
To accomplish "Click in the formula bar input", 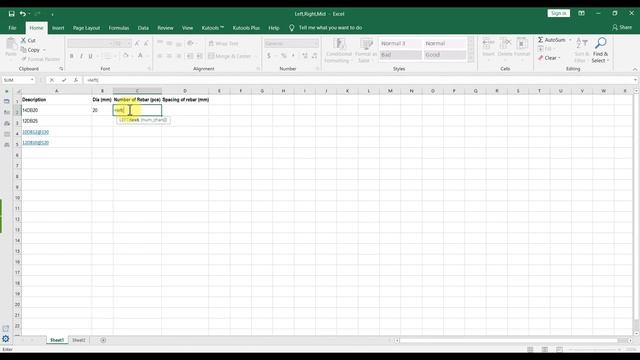I will click(358, 80).
